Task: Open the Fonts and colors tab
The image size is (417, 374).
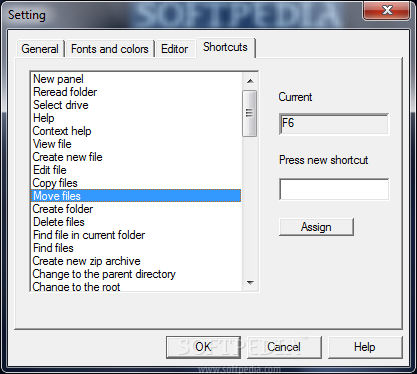Action: pos(110,49)
